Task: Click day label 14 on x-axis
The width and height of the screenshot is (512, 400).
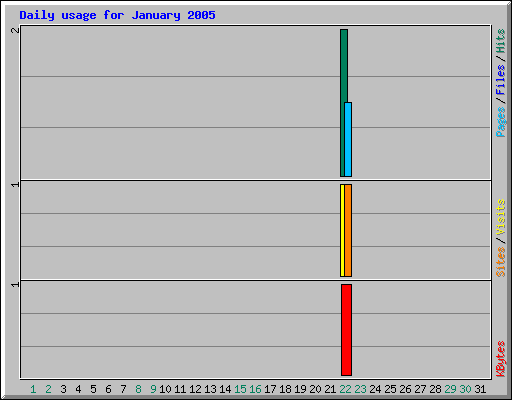Action: click(x=225, y=389)
